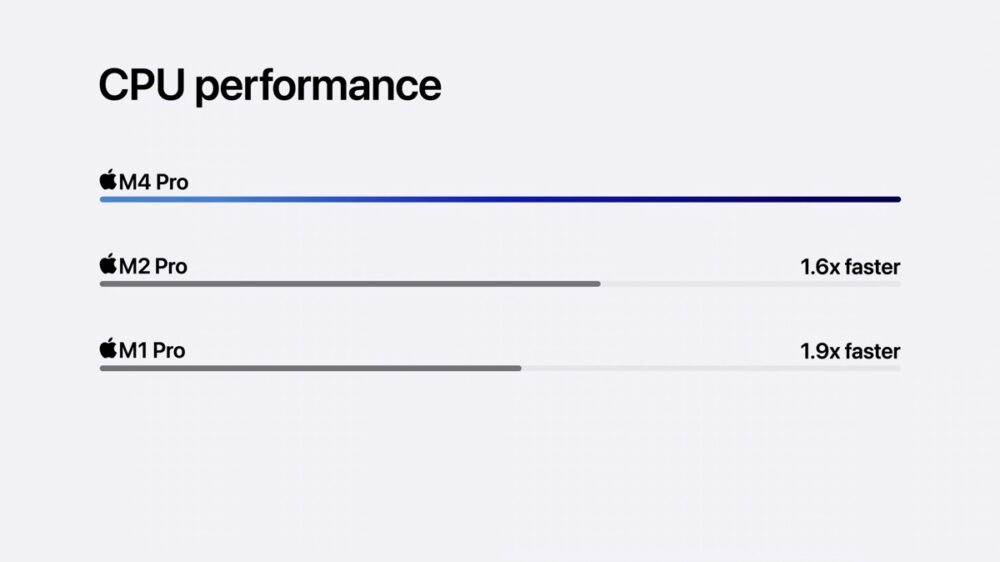Click the word "faster" in the M1 Pro row

872,351
